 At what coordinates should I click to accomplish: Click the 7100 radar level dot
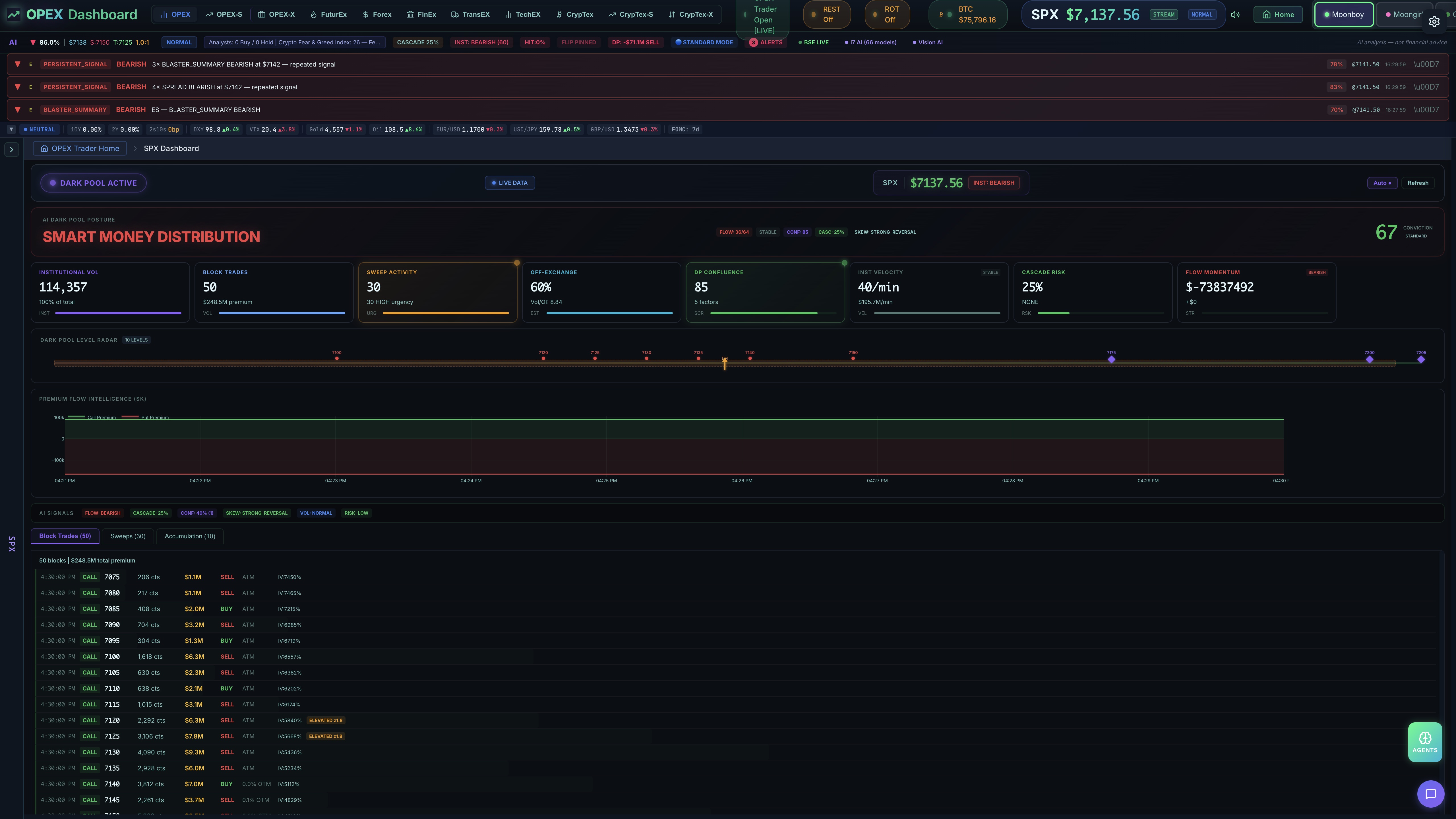(337, 358)
